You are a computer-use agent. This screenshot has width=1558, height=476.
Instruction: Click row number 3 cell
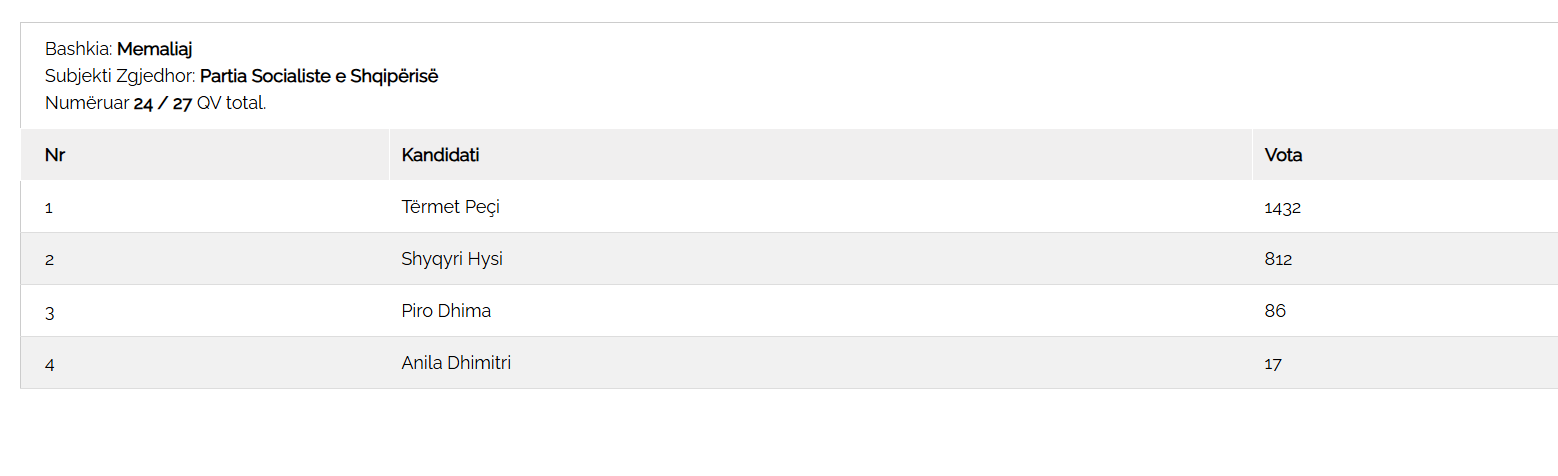[49, 312]
